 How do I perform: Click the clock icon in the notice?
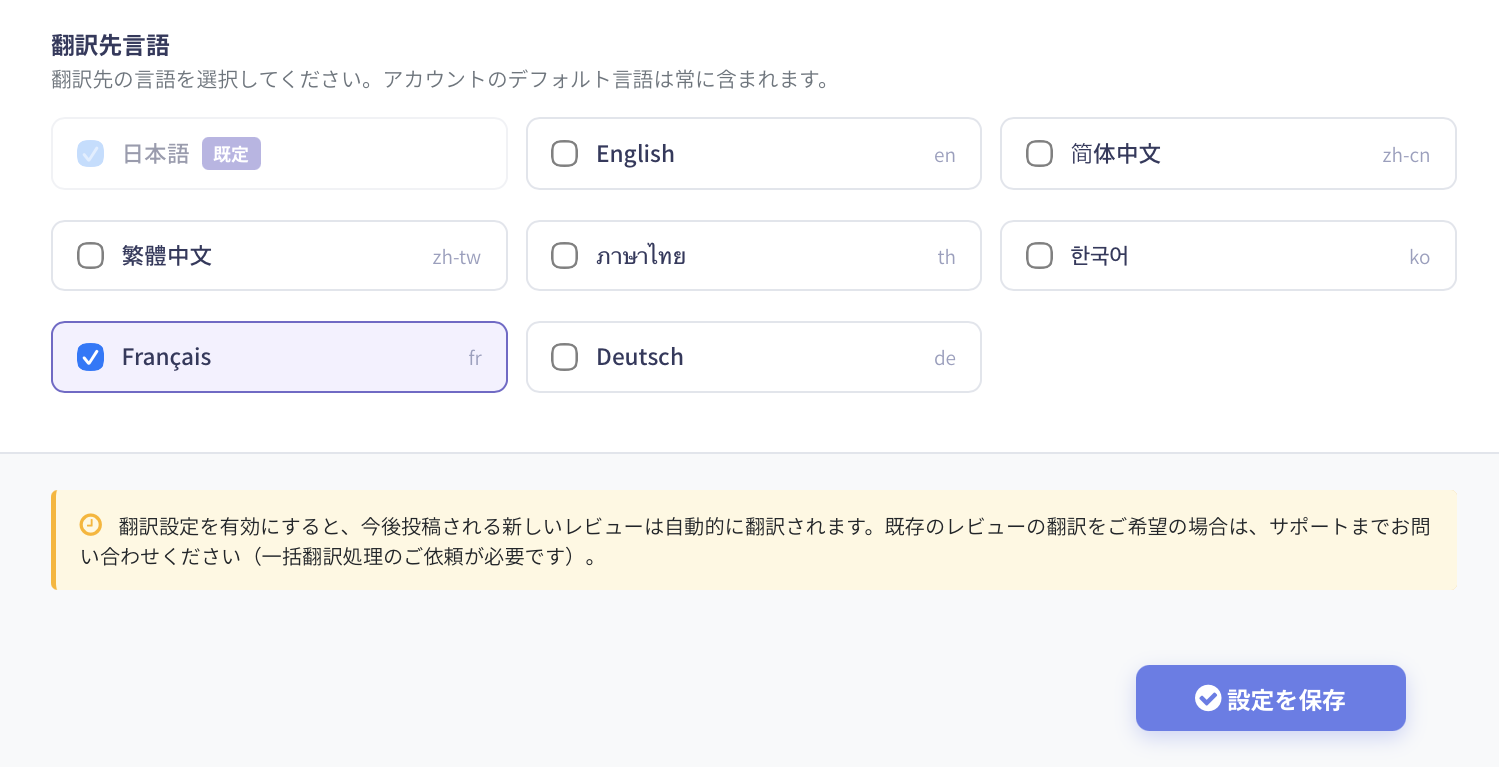tap(91, 525)
